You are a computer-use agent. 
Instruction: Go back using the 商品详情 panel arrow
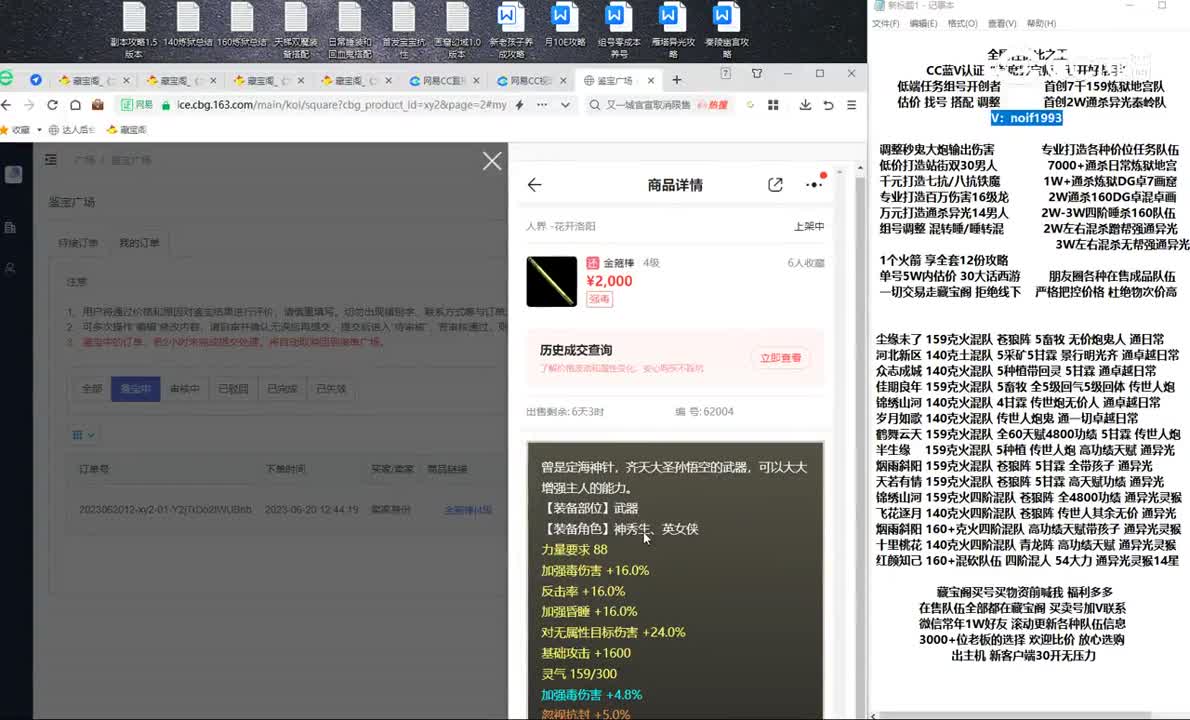tap(534, 185)
